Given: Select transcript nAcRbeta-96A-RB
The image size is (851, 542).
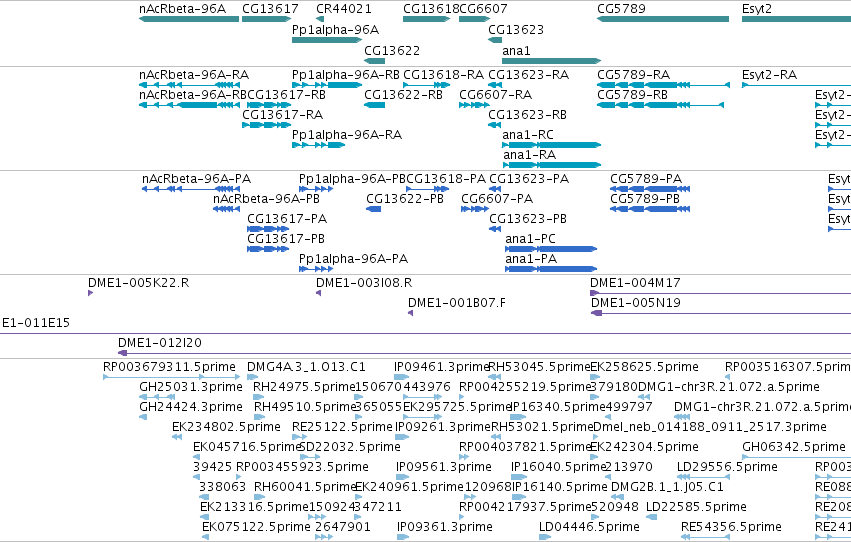Looking at the screenshot, I should (x=189, y=105).
